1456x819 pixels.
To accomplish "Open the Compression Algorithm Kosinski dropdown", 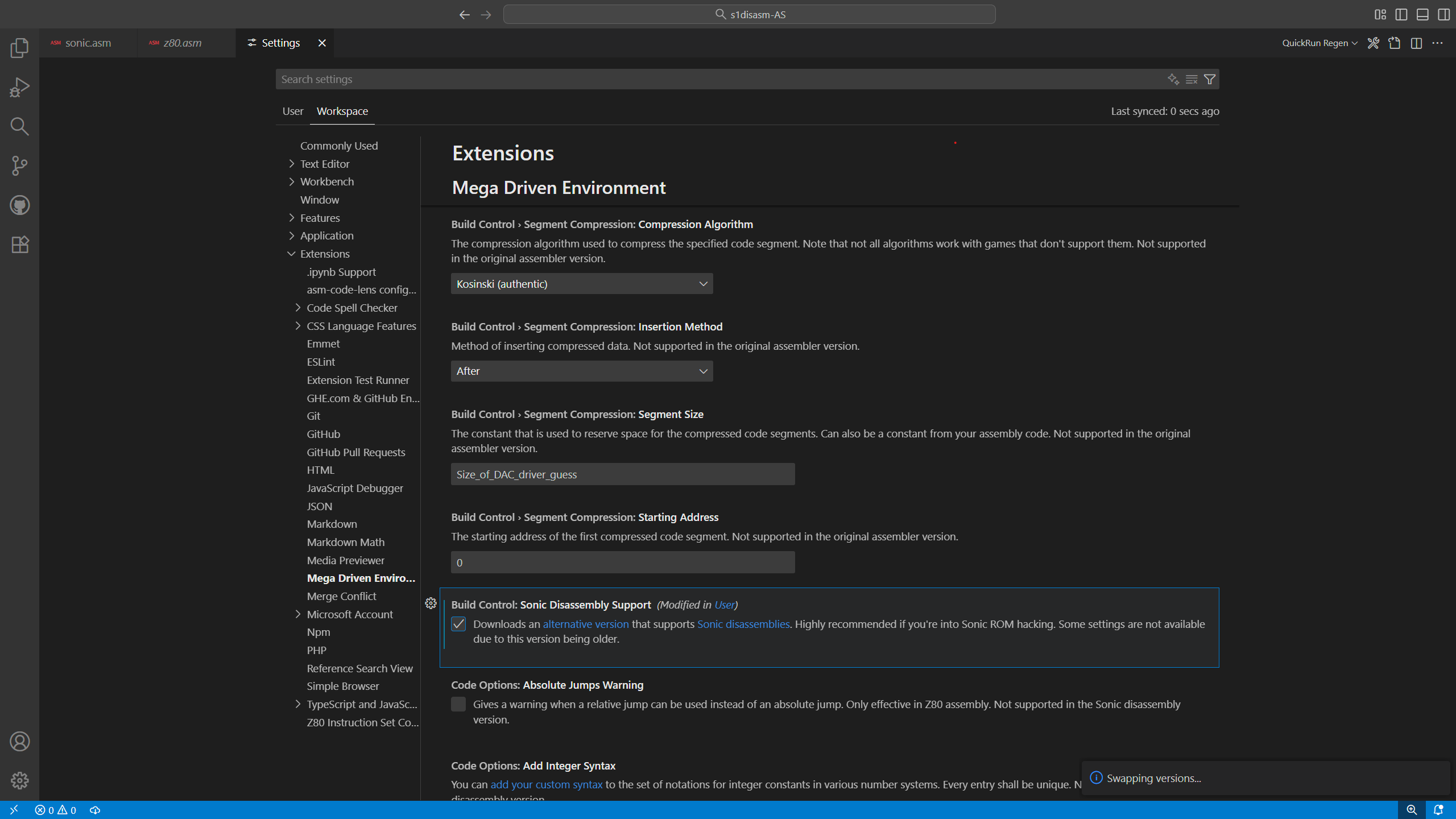I will coord(581,284).
